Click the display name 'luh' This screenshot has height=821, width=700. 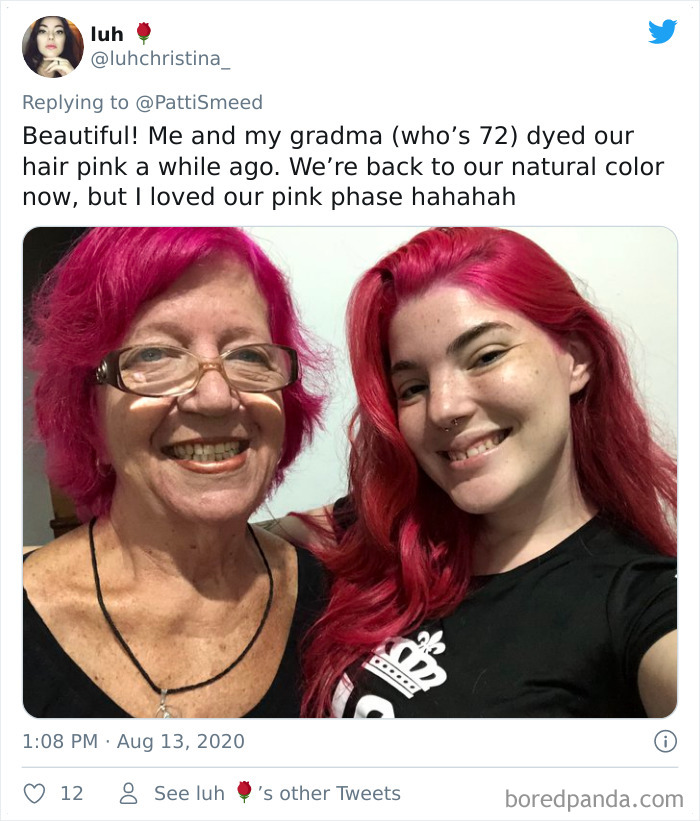click(x=110, y=33)
